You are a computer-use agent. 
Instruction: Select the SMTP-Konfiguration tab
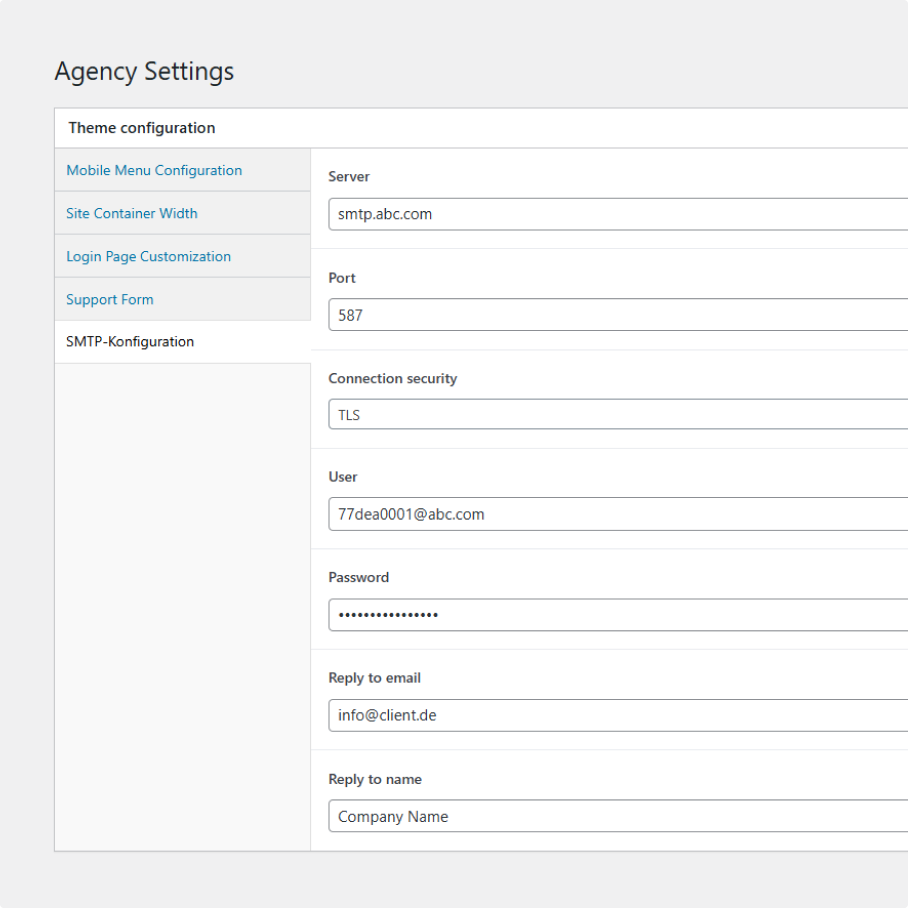tap(130, 342)
